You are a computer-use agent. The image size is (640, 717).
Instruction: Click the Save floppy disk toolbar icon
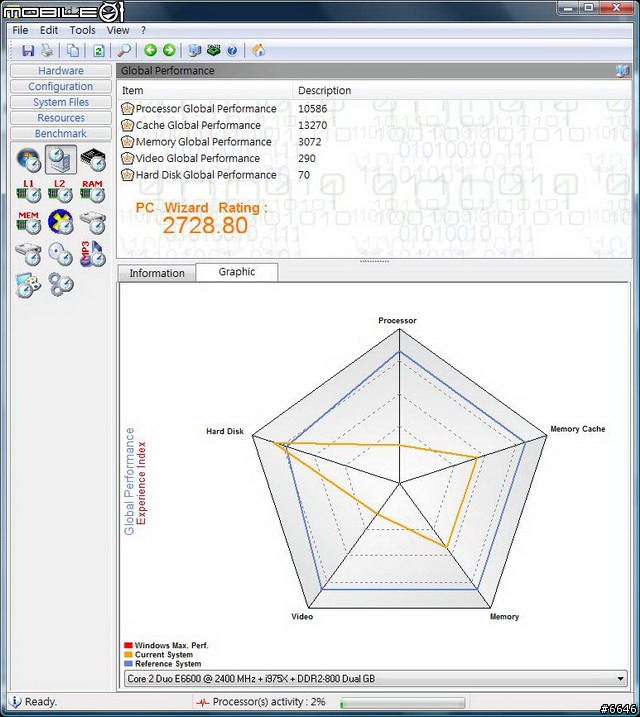28,50
